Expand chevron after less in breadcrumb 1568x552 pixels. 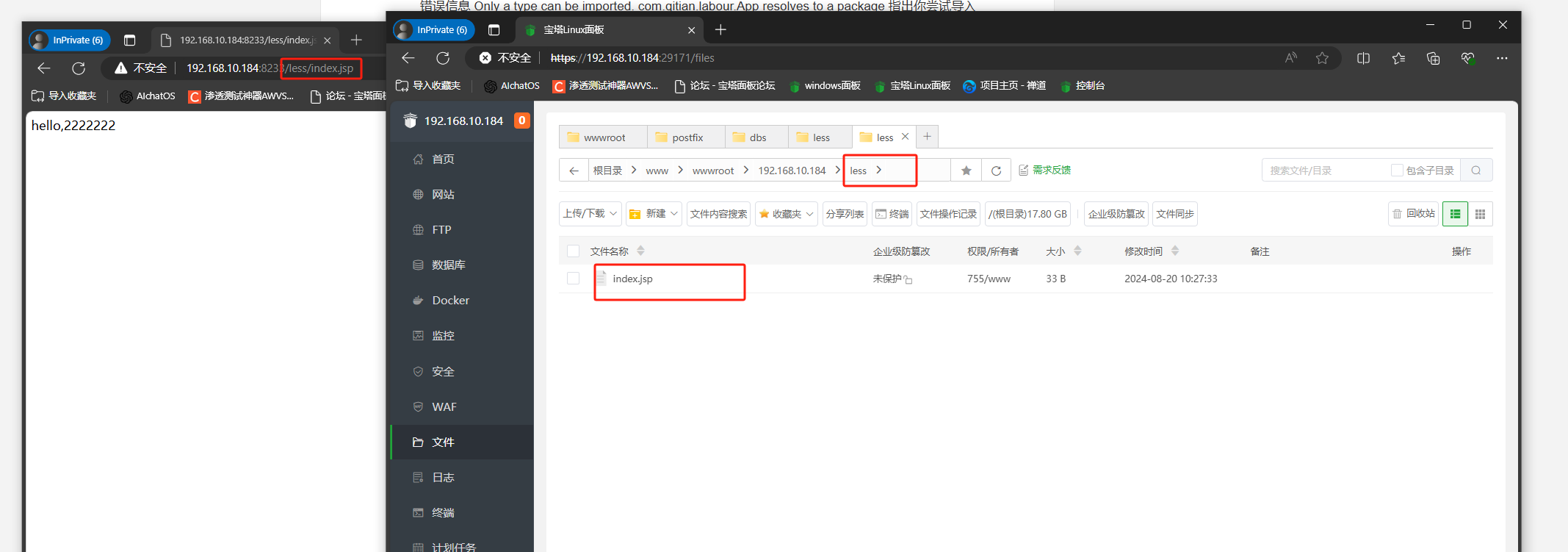tap(878, 170)
